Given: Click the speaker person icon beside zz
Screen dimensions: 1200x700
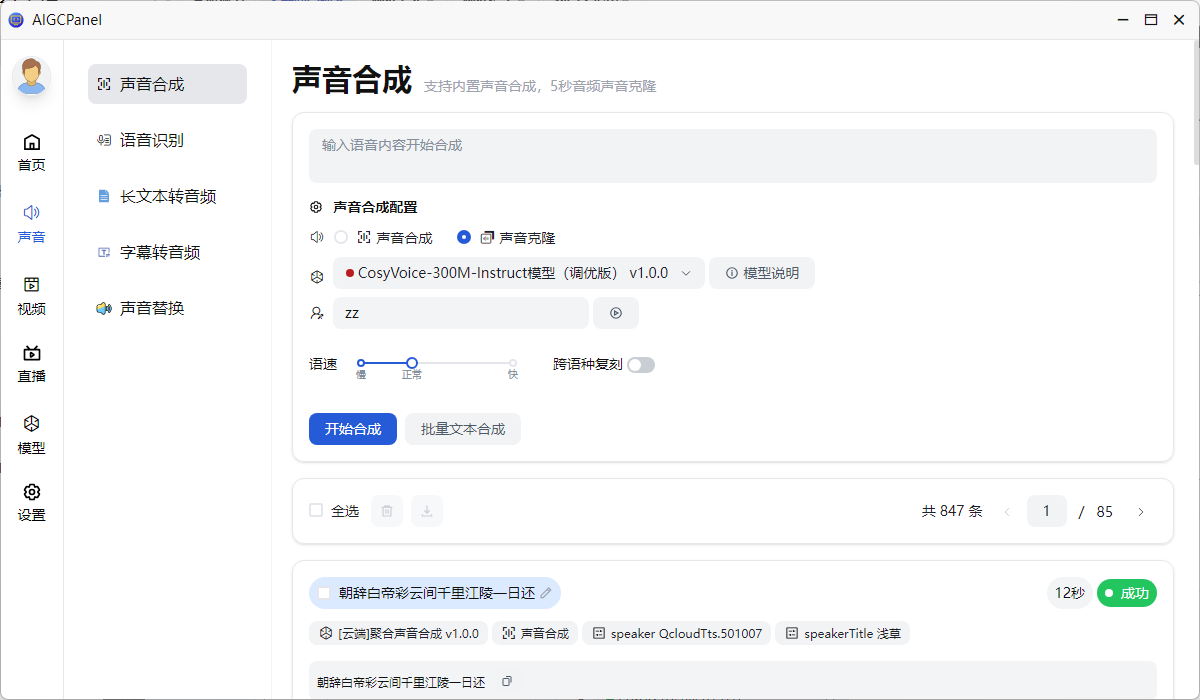Looking at the screenshot, I should [x=317, y=313].
